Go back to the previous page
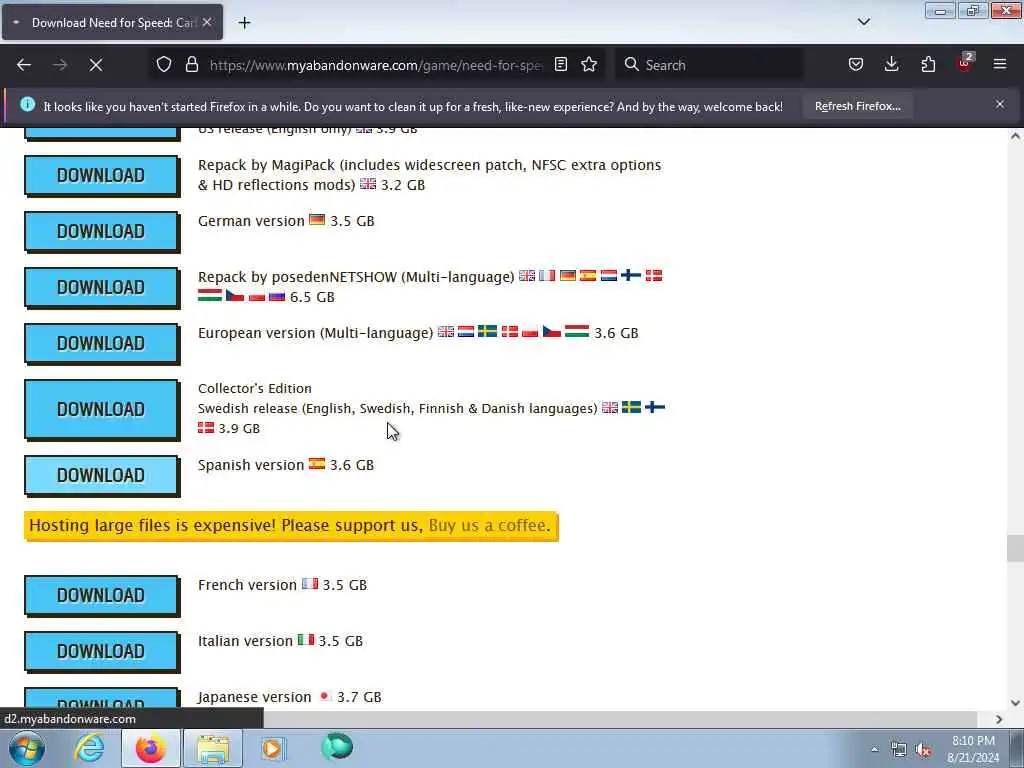 point(24,65)
